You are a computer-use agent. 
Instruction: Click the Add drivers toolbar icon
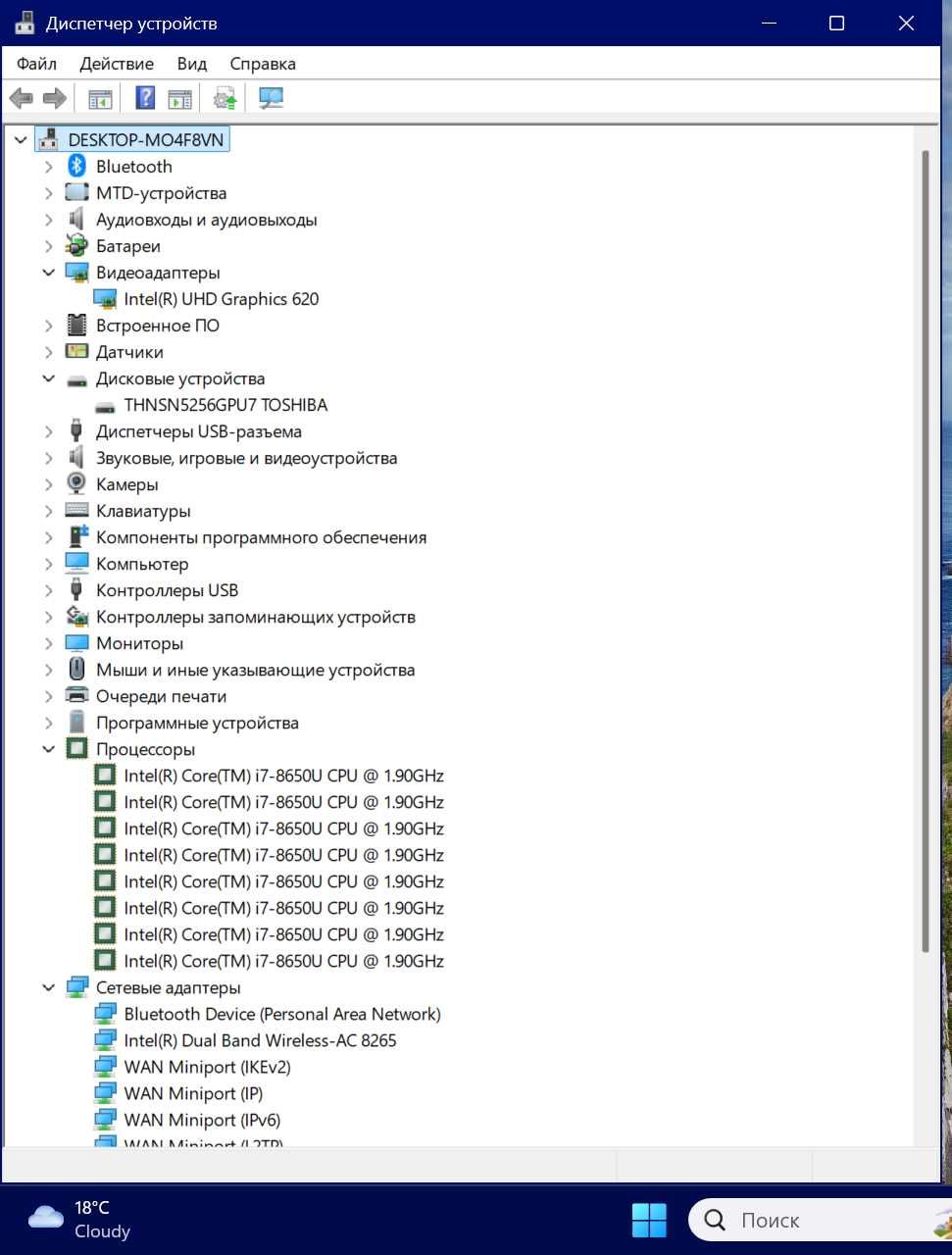click(225, 98)
